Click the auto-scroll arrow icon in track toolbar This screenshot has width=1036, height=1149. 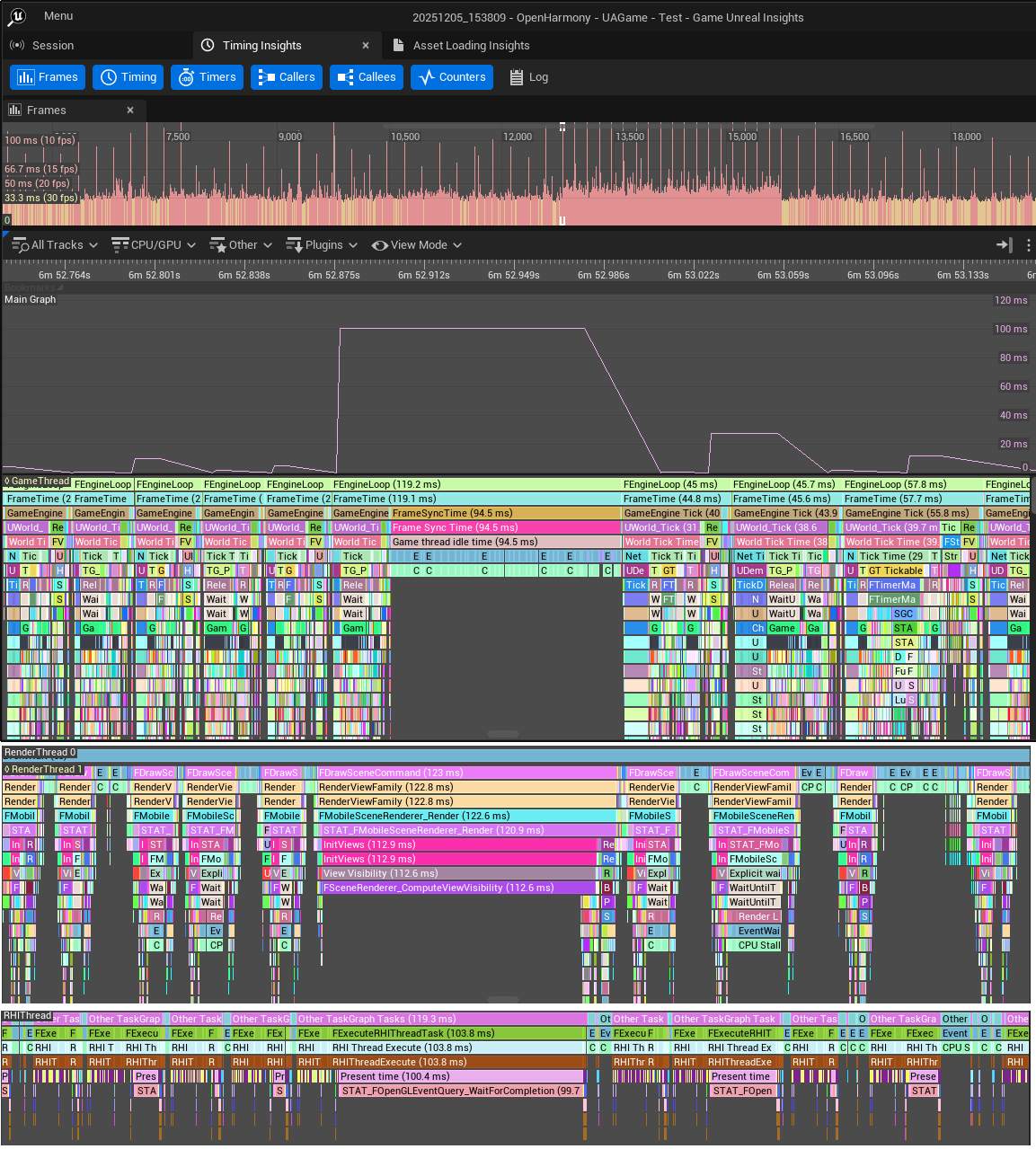1005,245
